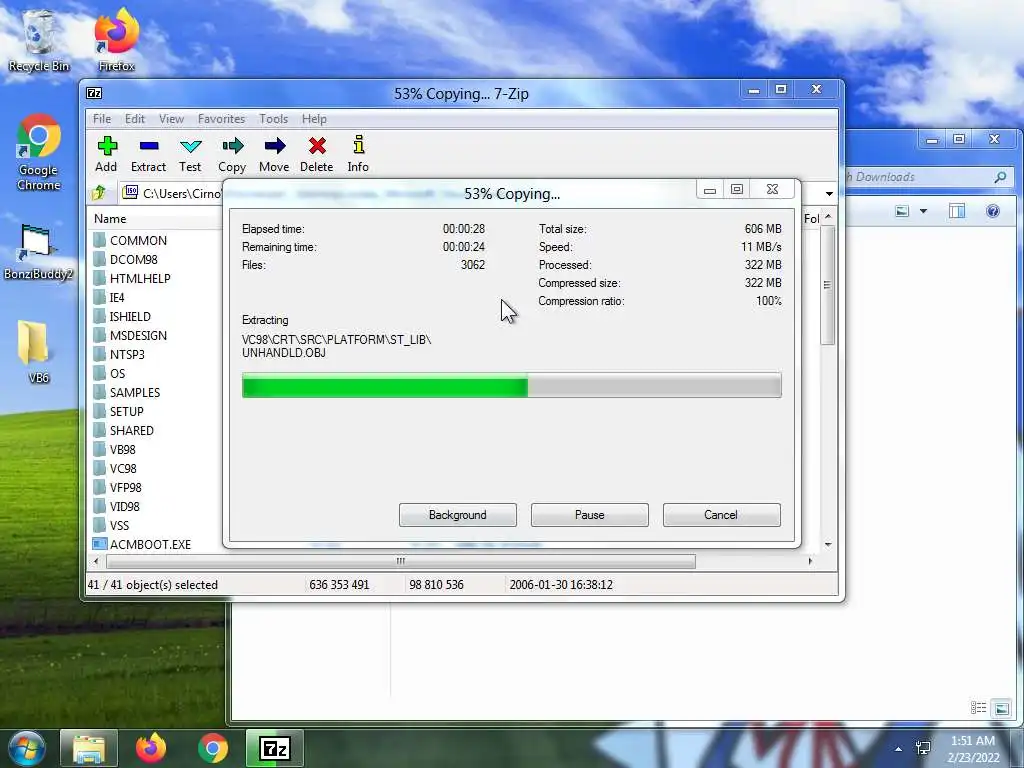
Task: Select the SETUP folder
Action: [x=118, y=411]
